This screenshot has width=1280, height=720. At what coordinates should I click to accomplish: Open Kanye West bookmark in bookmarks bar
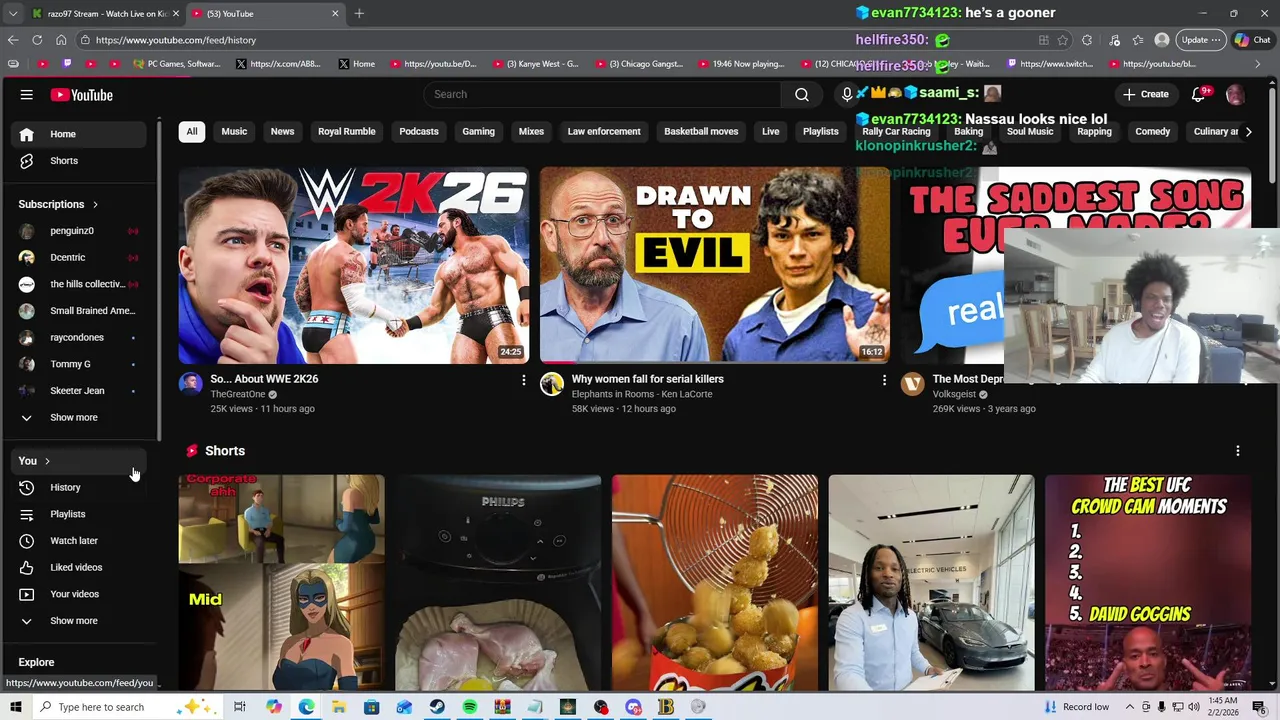coord(535,64)
